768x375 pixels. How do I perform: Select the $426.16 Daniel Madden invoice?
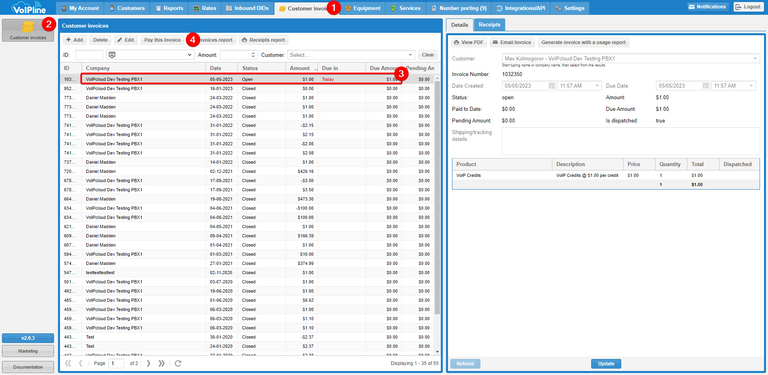coord(247,171)
